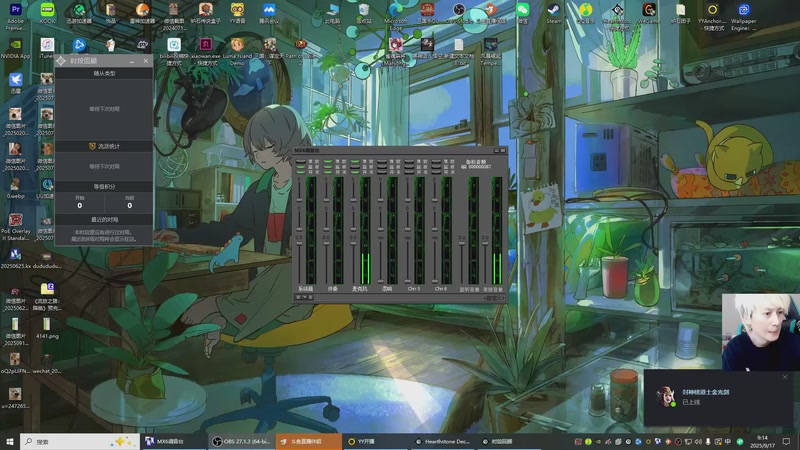The image size is (800, 450).
Task: Open the 炉石传说盒子 desktop icon
Action: click(206, 14)
